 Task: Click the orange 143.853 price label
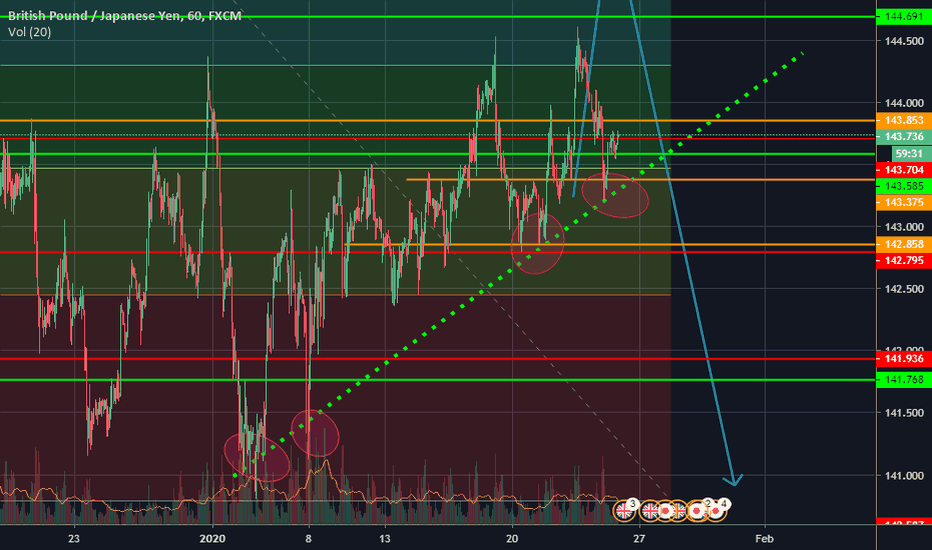click(x=903, y=121)
